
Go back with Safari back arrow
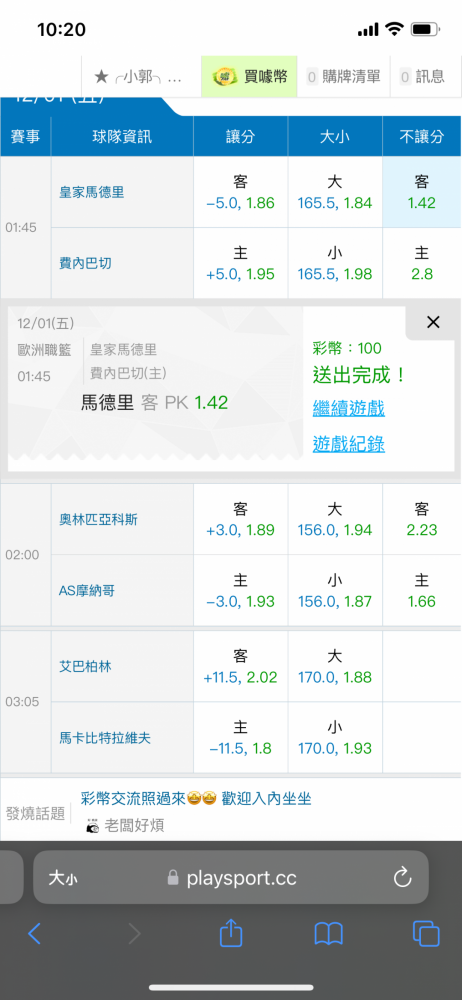coord(34,934)
